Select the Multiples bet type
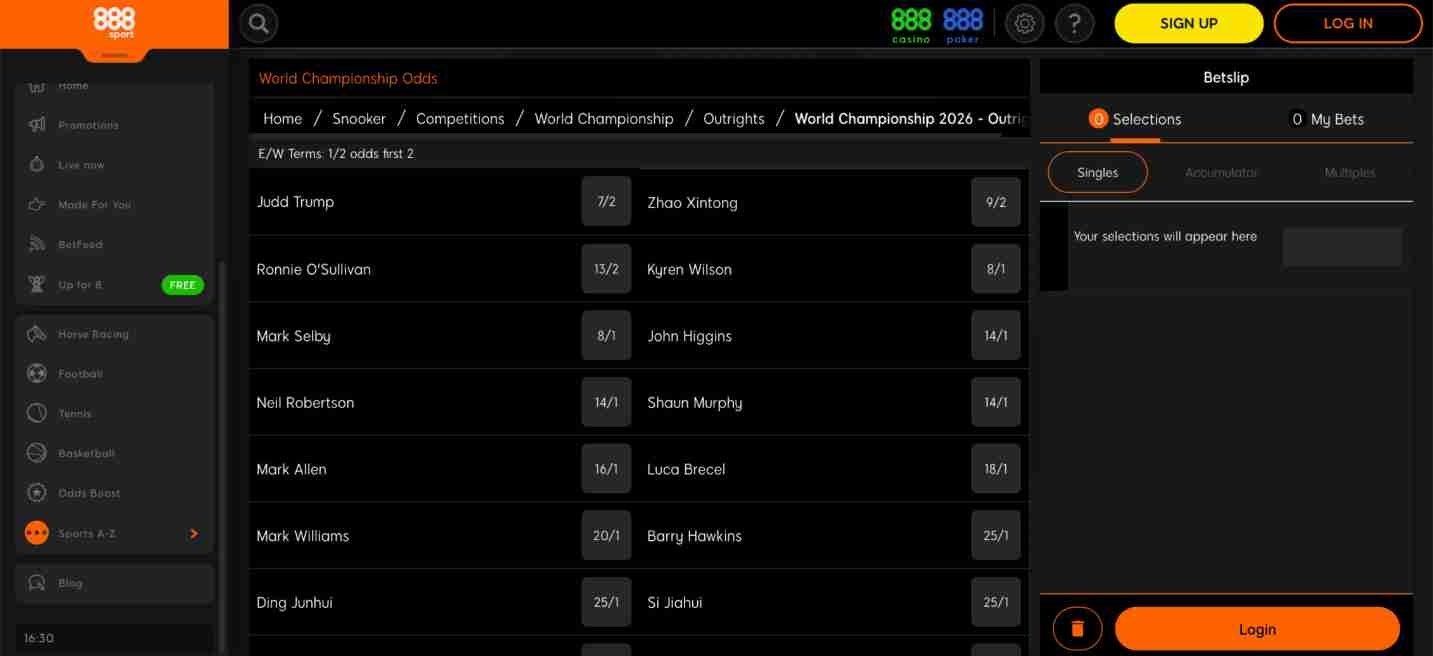 click(x=1350, y=173)
